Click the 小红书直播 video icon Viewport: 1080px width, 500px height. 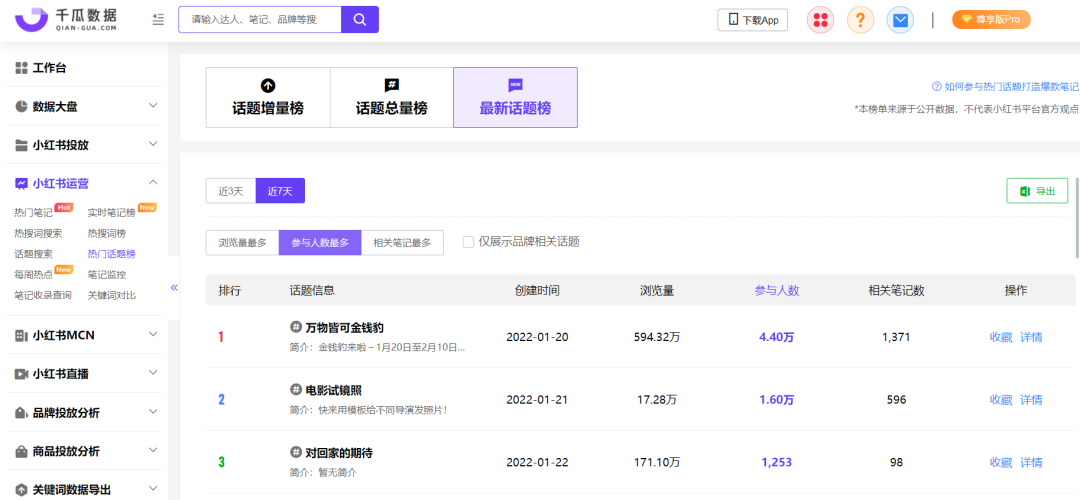[x=21, y=374]
